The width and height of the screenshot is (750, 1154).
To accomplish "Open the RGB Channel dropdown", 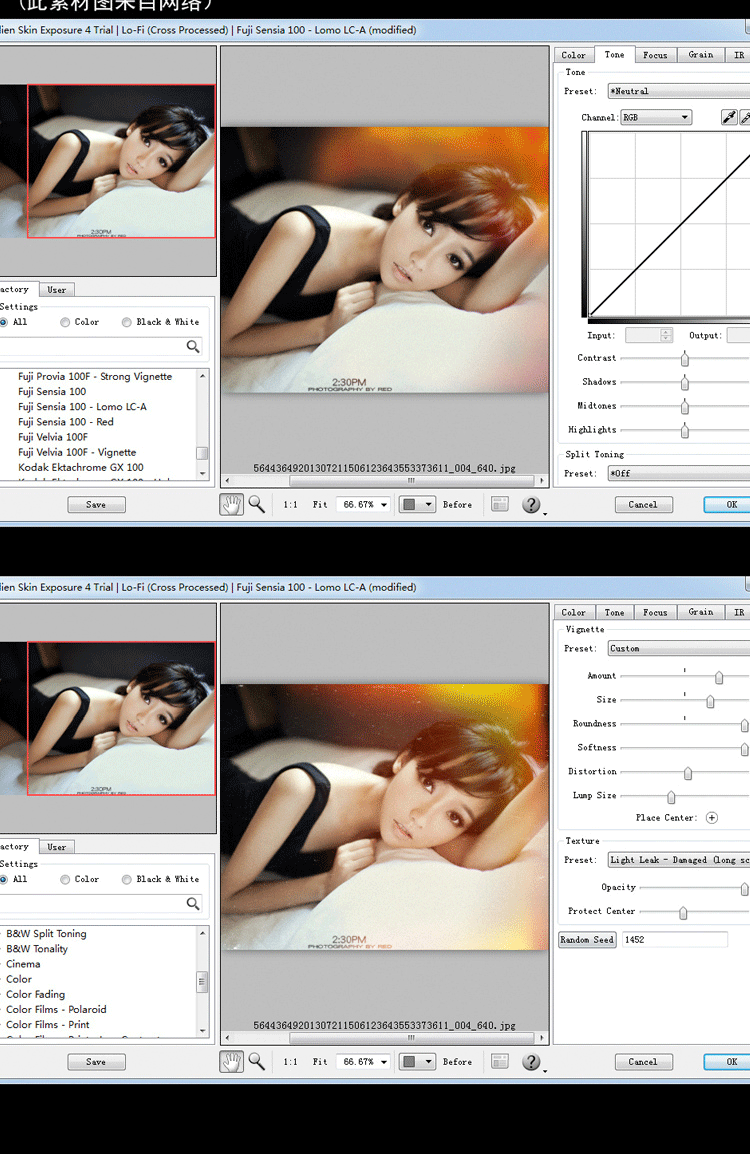I will click(x=656, y=117).
